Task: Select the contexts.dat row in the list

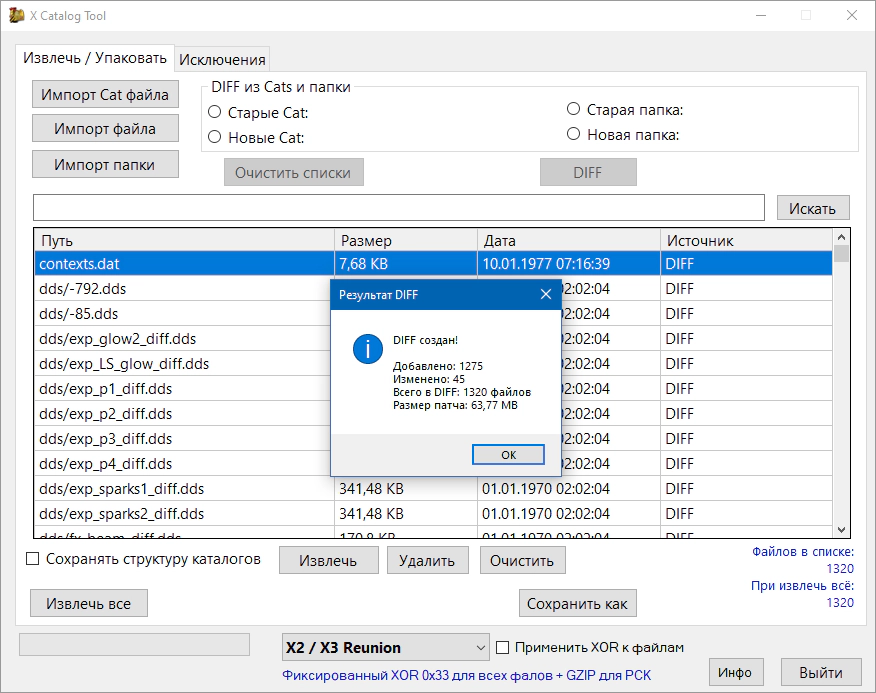Action: 185,264
